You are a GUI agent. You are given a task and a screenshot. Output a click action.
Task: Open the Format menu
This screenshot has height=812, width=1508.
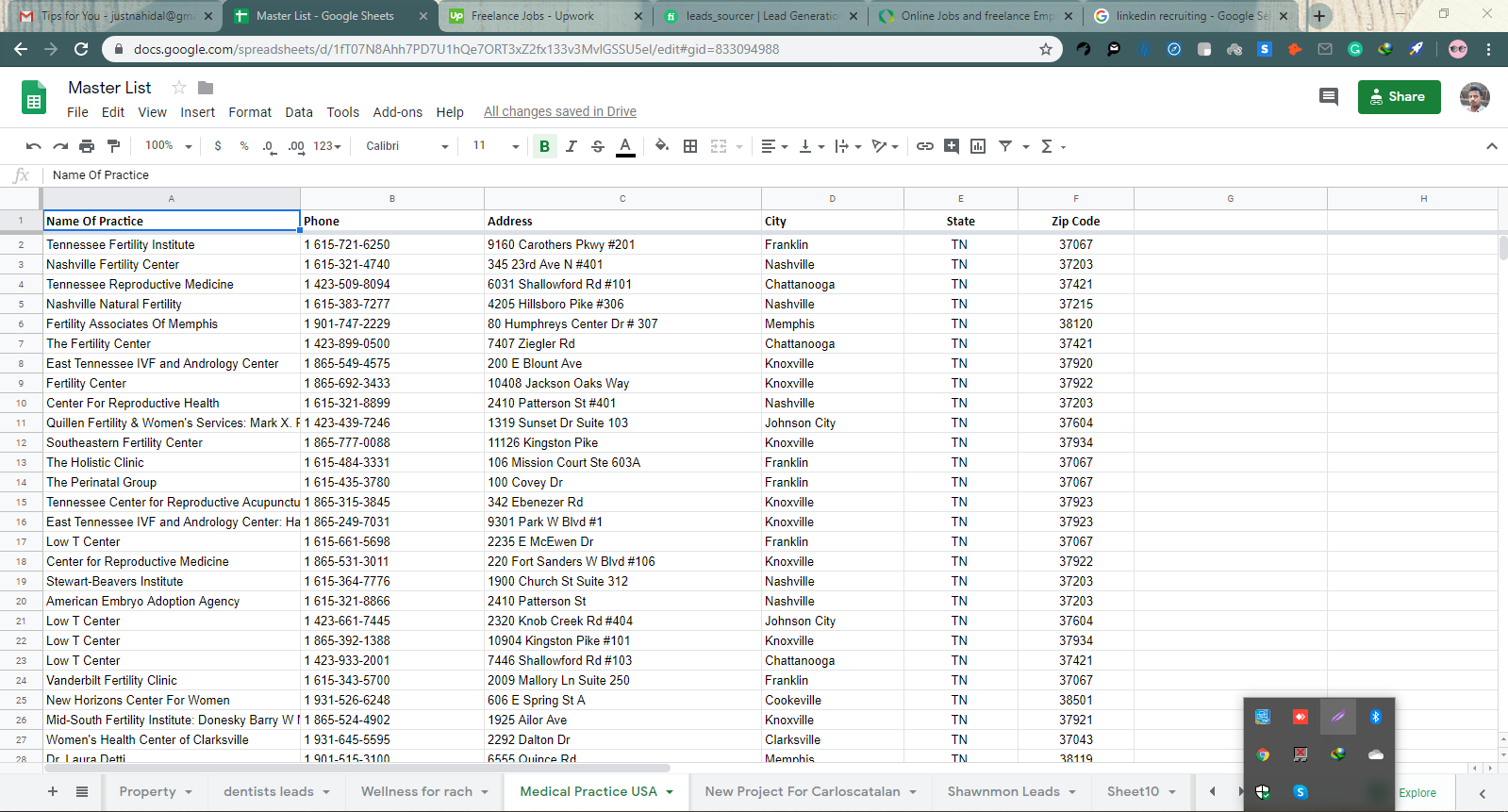coord(250,112)
